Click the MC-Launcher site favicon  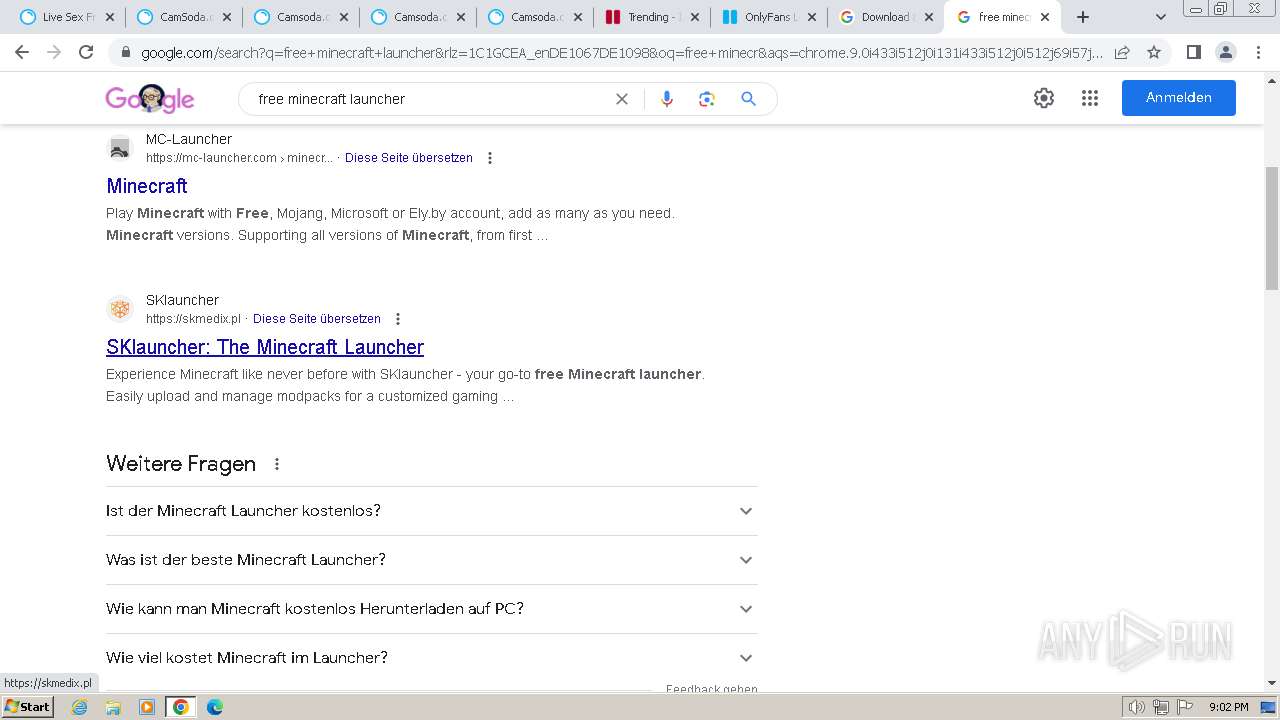[120, 149]
